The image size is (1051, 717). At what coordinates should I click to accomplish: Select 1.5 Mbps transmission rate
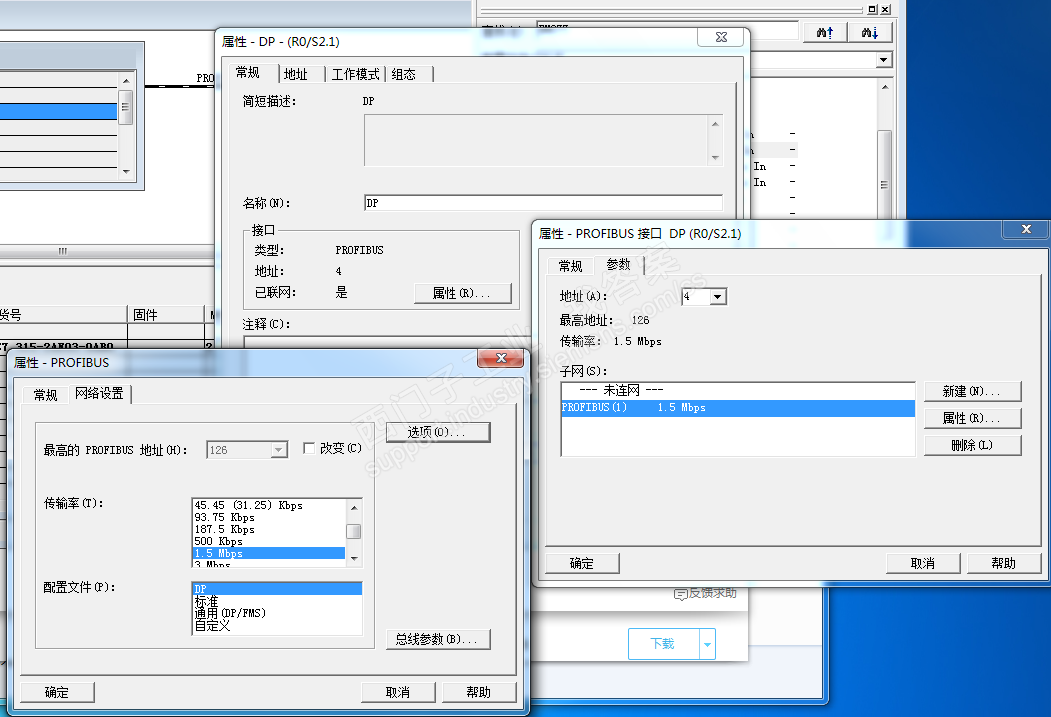[x=269, y=553]
